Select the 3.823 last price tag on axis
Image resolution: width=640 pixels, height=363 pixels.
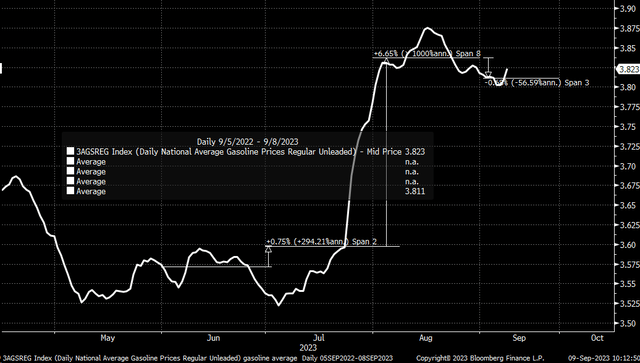tap(629, 69)
